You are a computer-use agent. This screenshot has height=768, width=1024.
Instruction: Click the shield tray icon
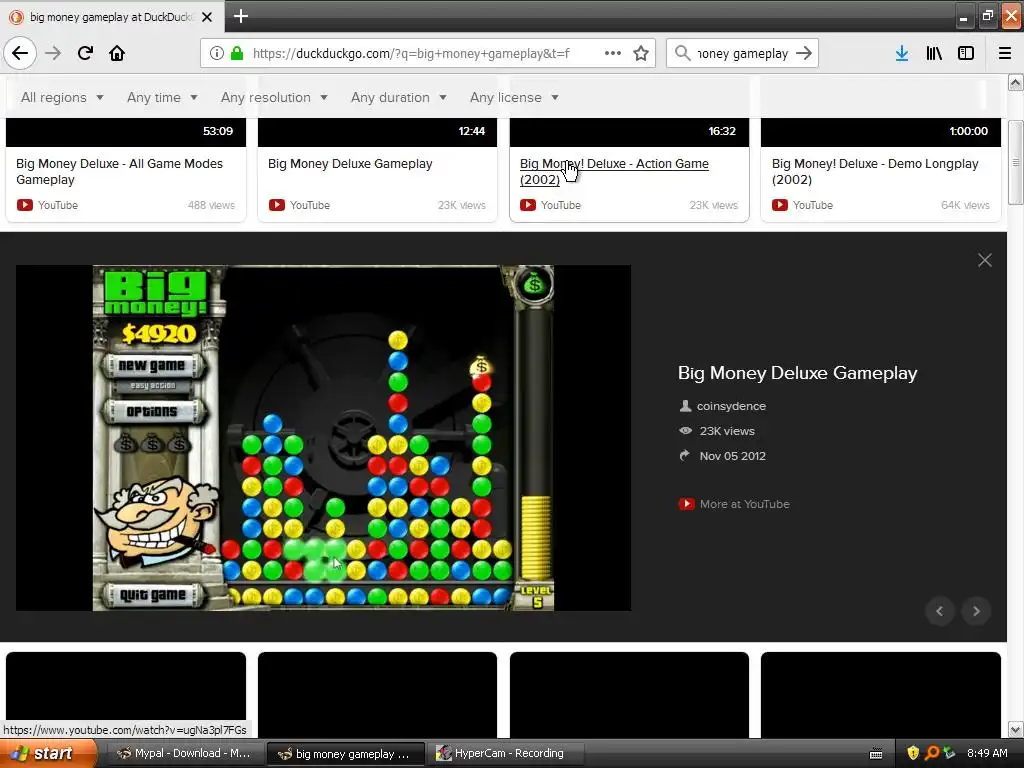tap(913, 753)
